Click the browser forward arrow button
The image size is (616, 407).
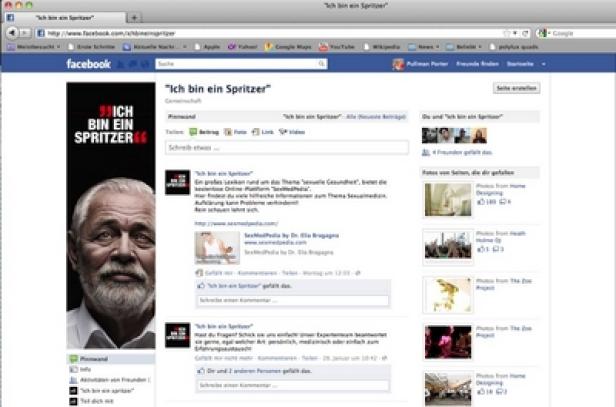(x=25, y=33)
